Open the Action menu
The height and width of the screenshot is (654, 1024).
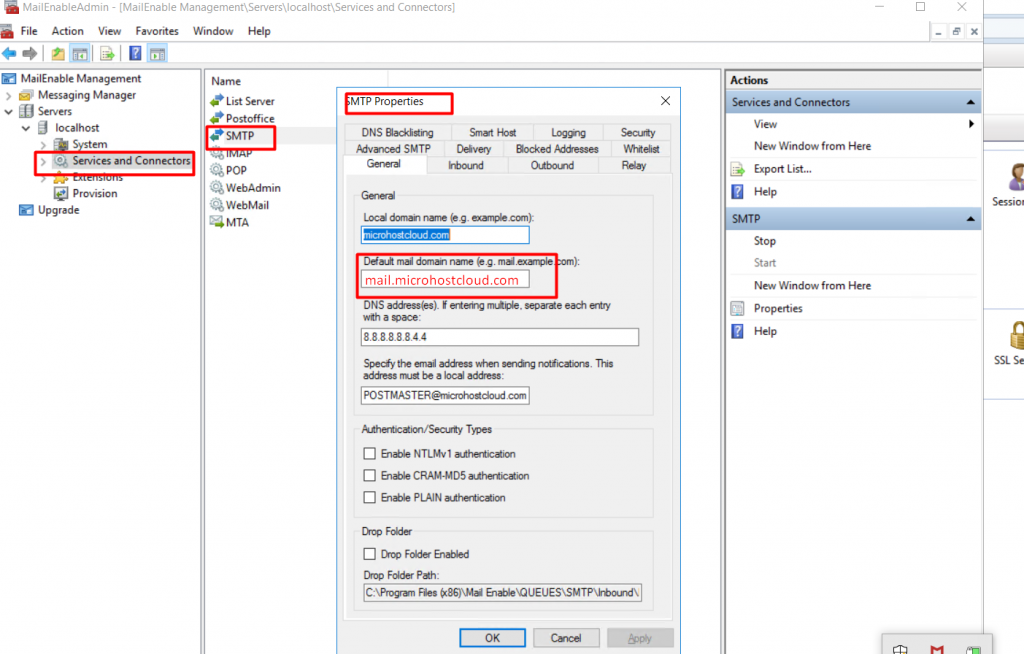tap(67, 31)
